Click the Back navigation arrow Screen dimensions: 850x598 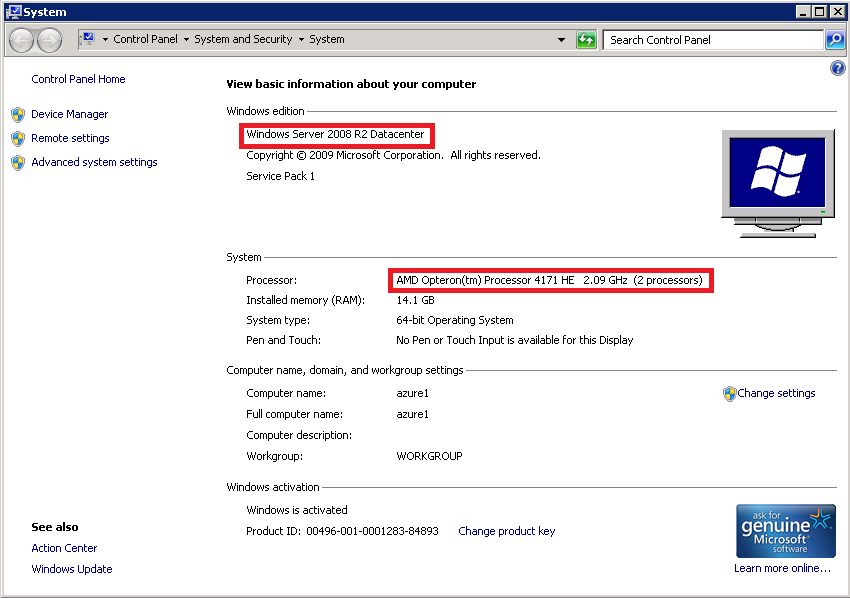coord(21,40)
